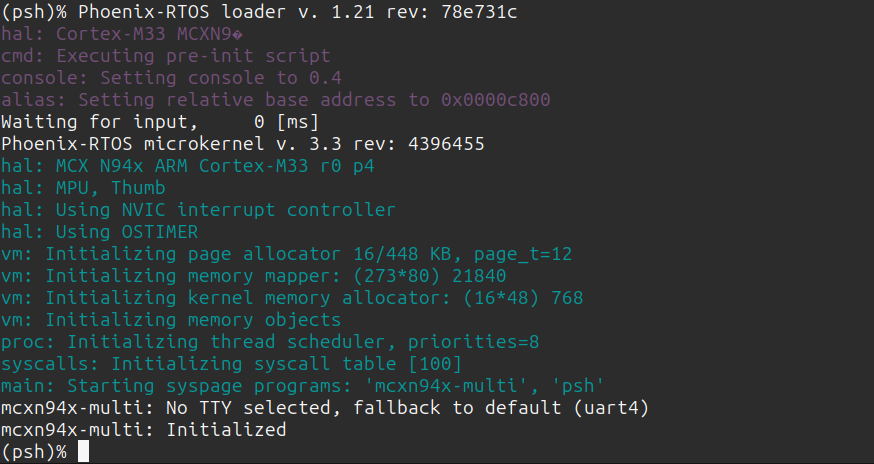This screenshot has width=874, height=464.
Task: Click 'priorities=8' in scheduler line
Action: pyautogui.click(x=474, y=342)
